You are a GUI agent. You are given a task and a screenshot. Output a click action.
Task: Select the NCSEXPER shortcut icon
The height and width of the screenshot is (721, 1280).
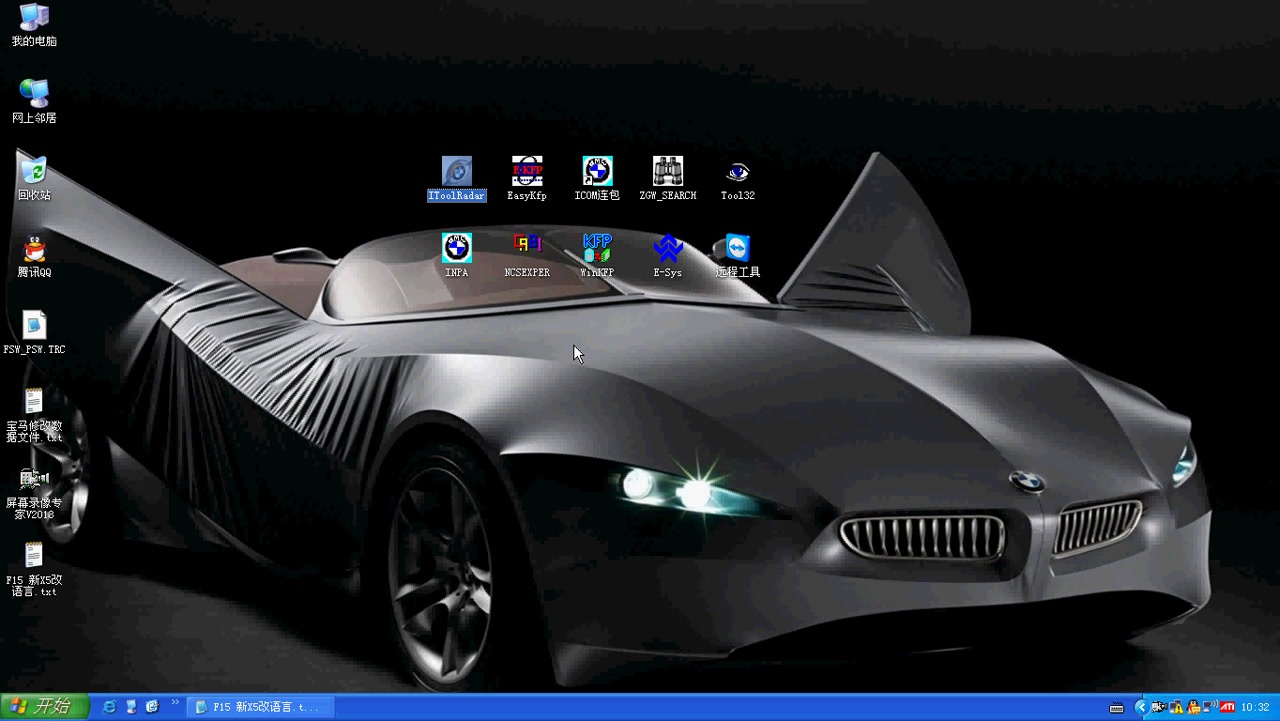pos(527,256)
